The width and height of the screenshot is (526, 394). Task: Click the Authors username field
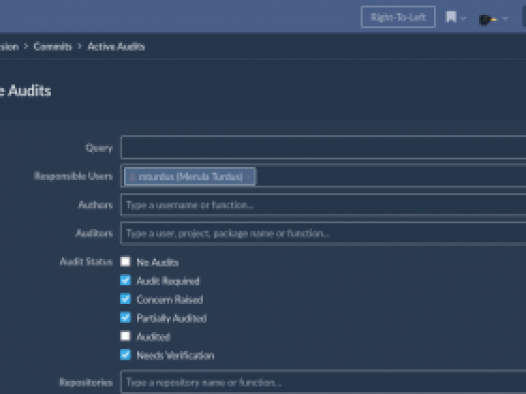[323, 205]
